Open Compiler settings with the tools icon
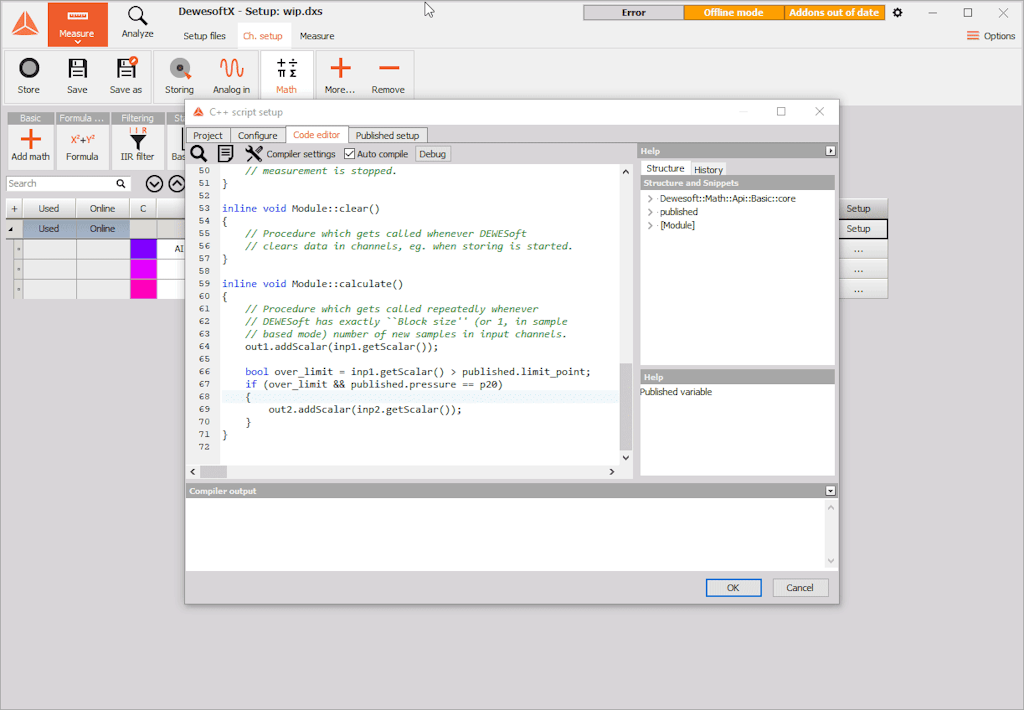Screen dimensions: 1024x710 [254, 154]
